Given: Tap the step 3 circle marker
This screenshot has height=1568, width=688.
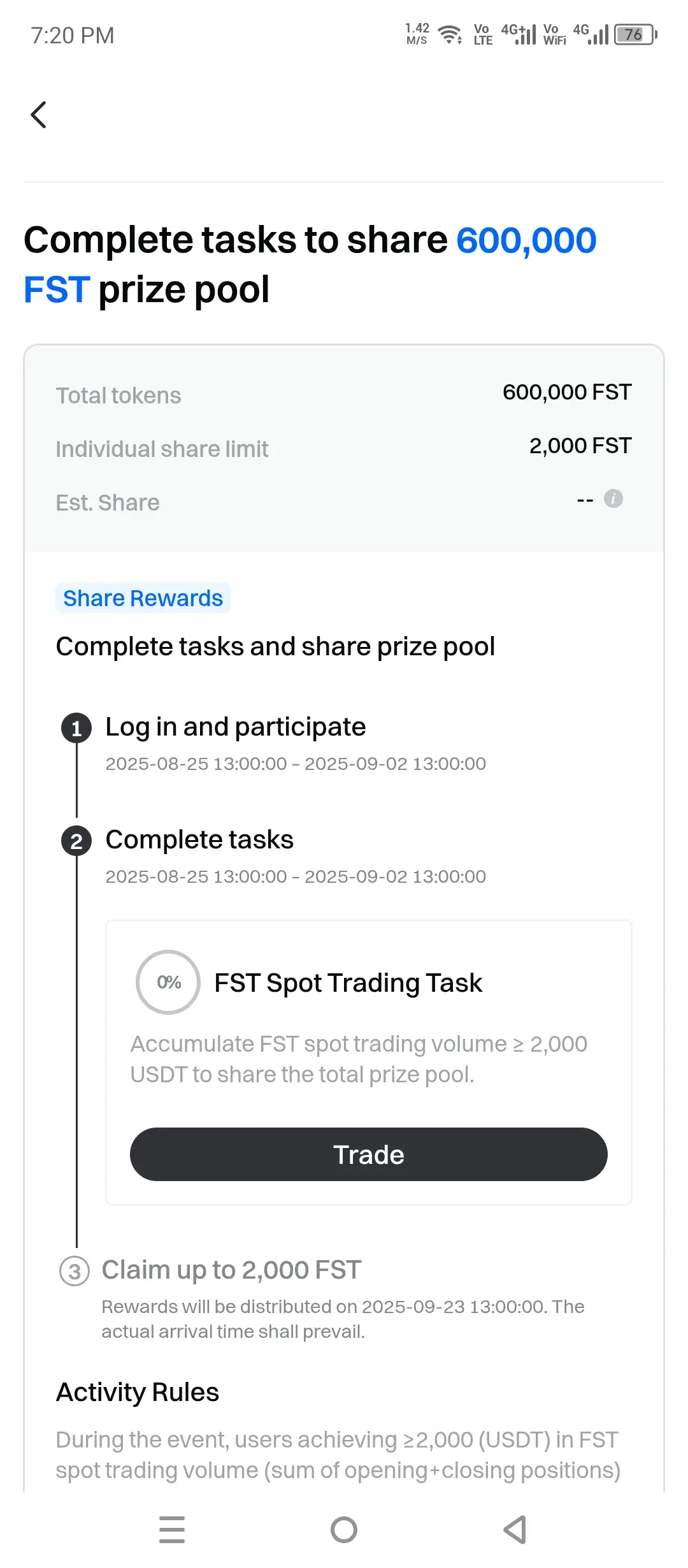Looking at the screenshot, I should point(75,1271).
